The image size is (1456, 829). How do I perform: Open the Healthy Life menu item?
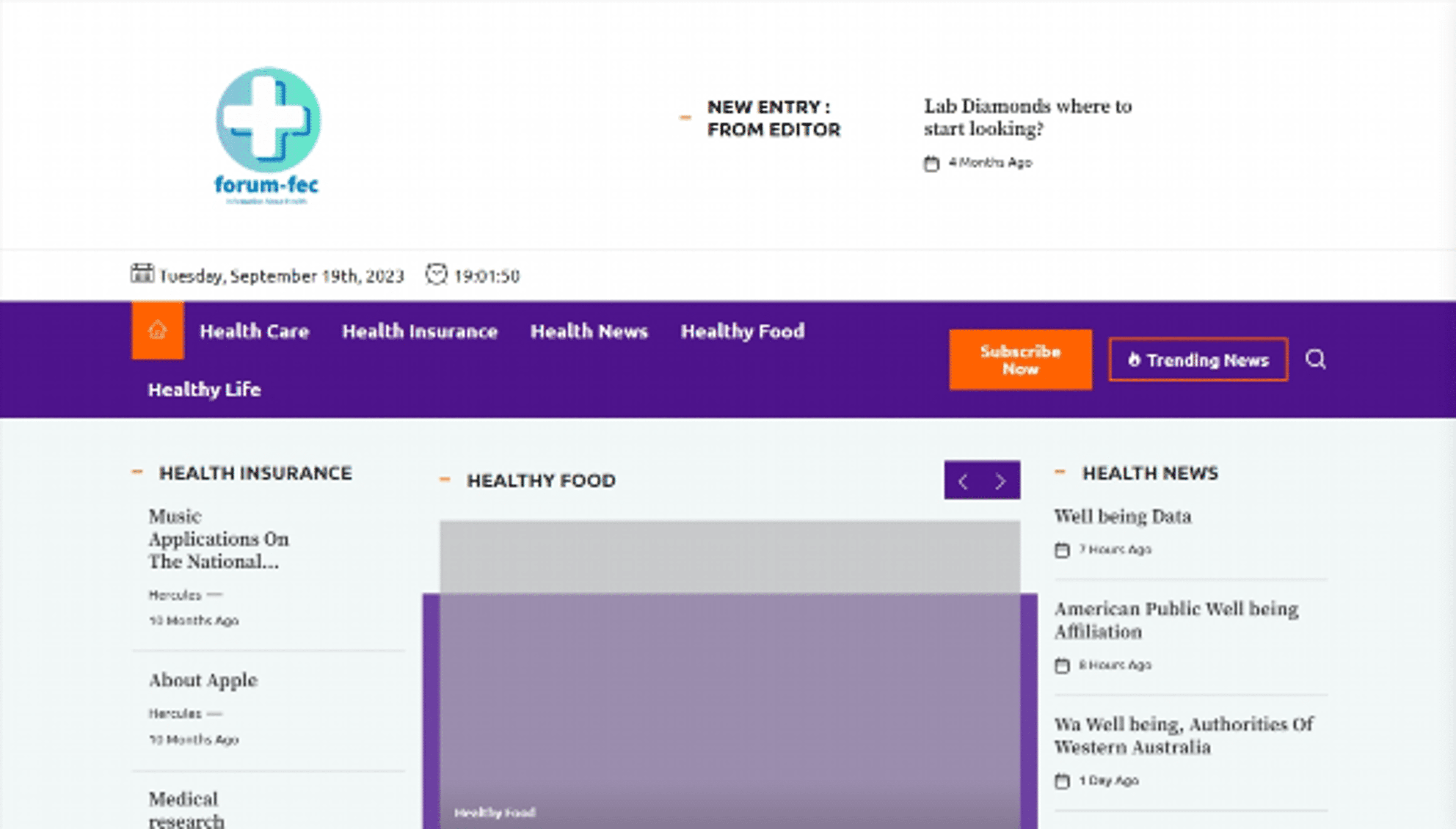coord(204,390)
